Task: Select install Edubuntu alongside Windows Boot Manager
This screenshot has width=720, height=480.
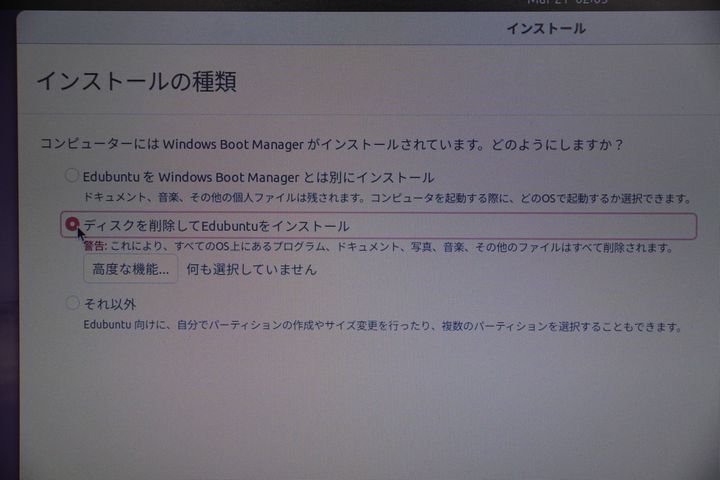Action: [x=72, y=175]
